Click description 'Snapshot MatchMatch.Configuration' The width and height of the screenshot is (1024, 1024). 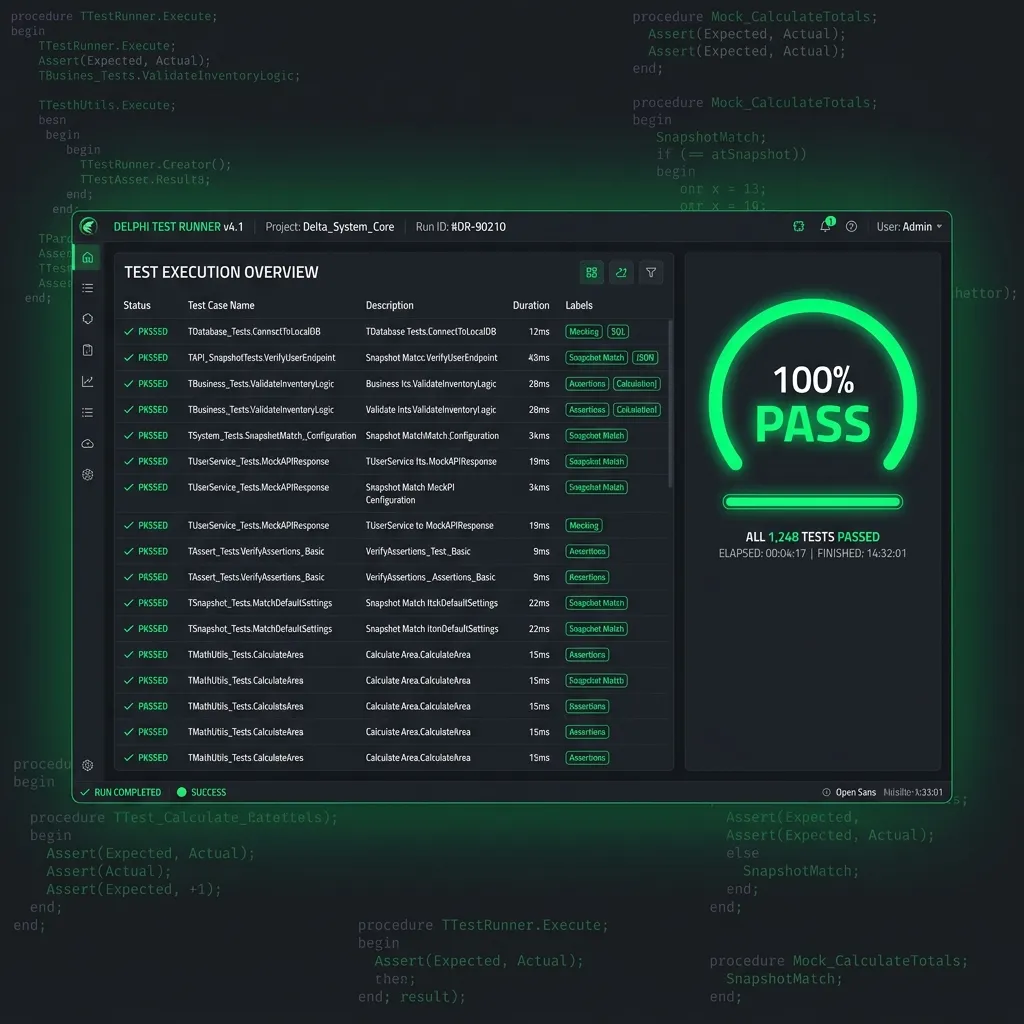[432, 436]
